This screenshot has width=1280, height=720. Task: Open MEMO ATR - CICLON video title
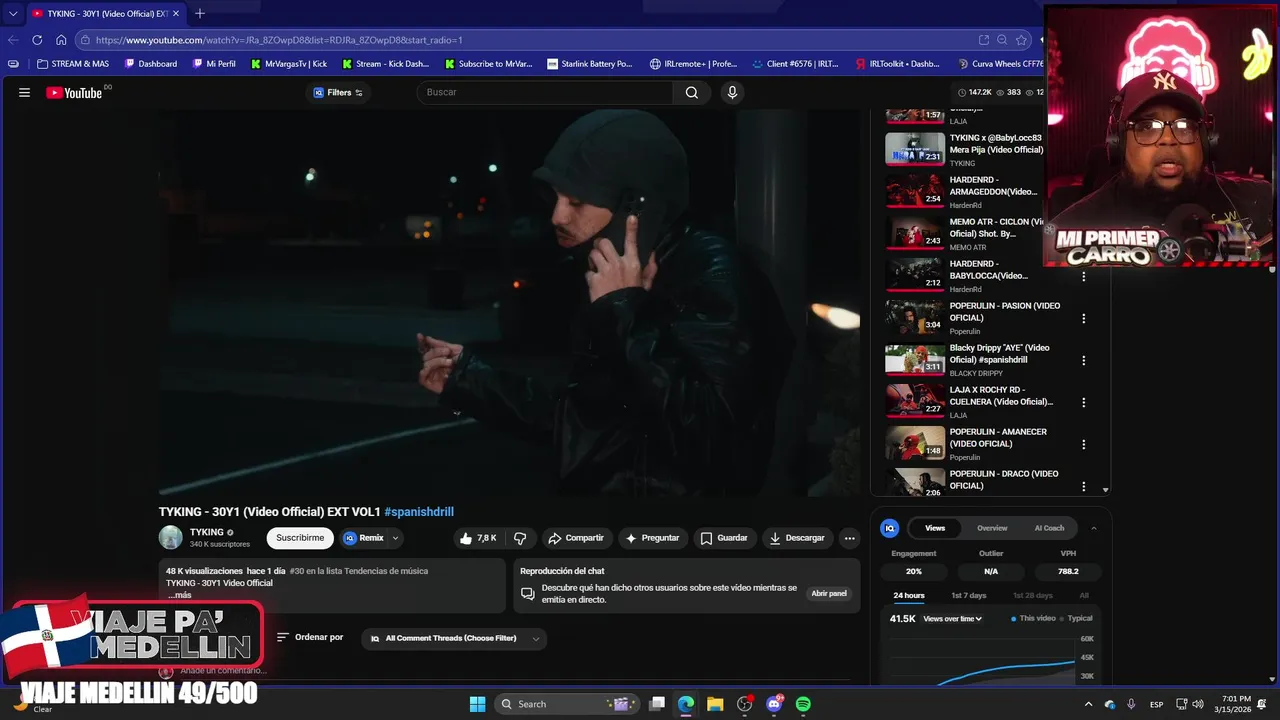tap(996, 227)
